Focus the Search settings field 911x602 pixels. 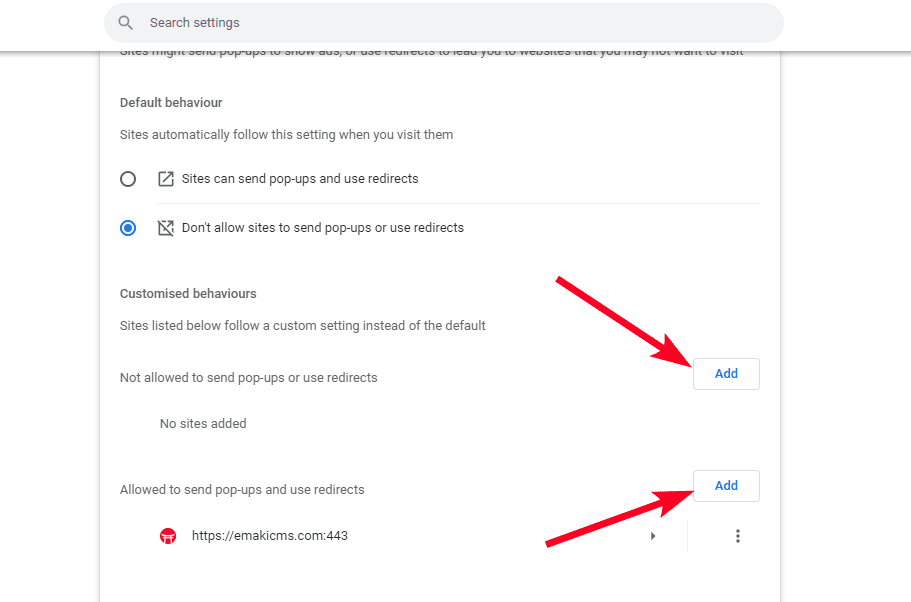tap(450, 23)
